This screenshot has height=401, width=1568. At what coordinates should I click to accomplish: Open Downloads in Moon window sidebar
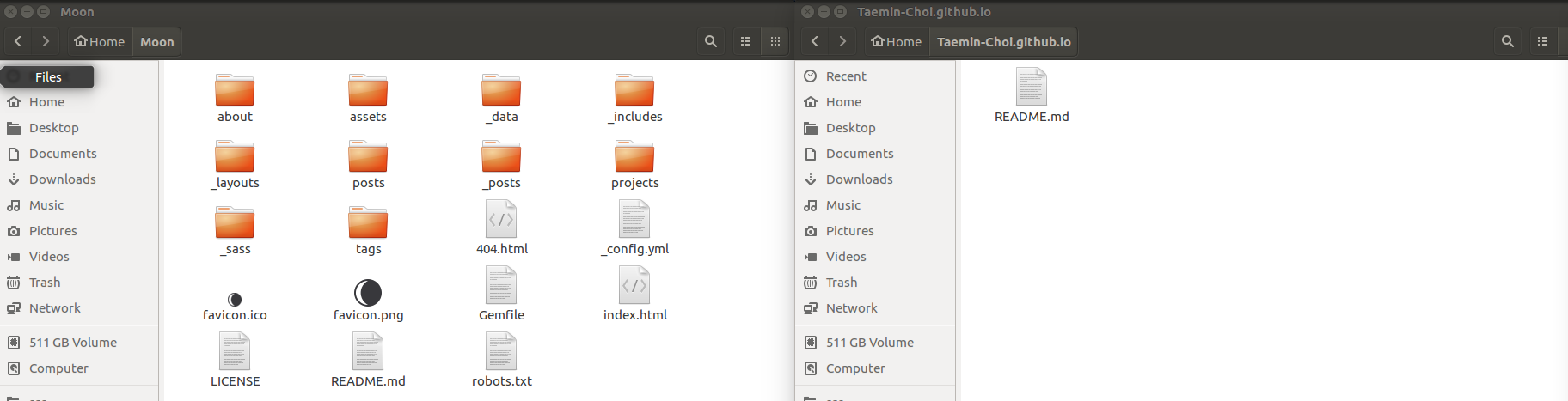coord(79,179)
